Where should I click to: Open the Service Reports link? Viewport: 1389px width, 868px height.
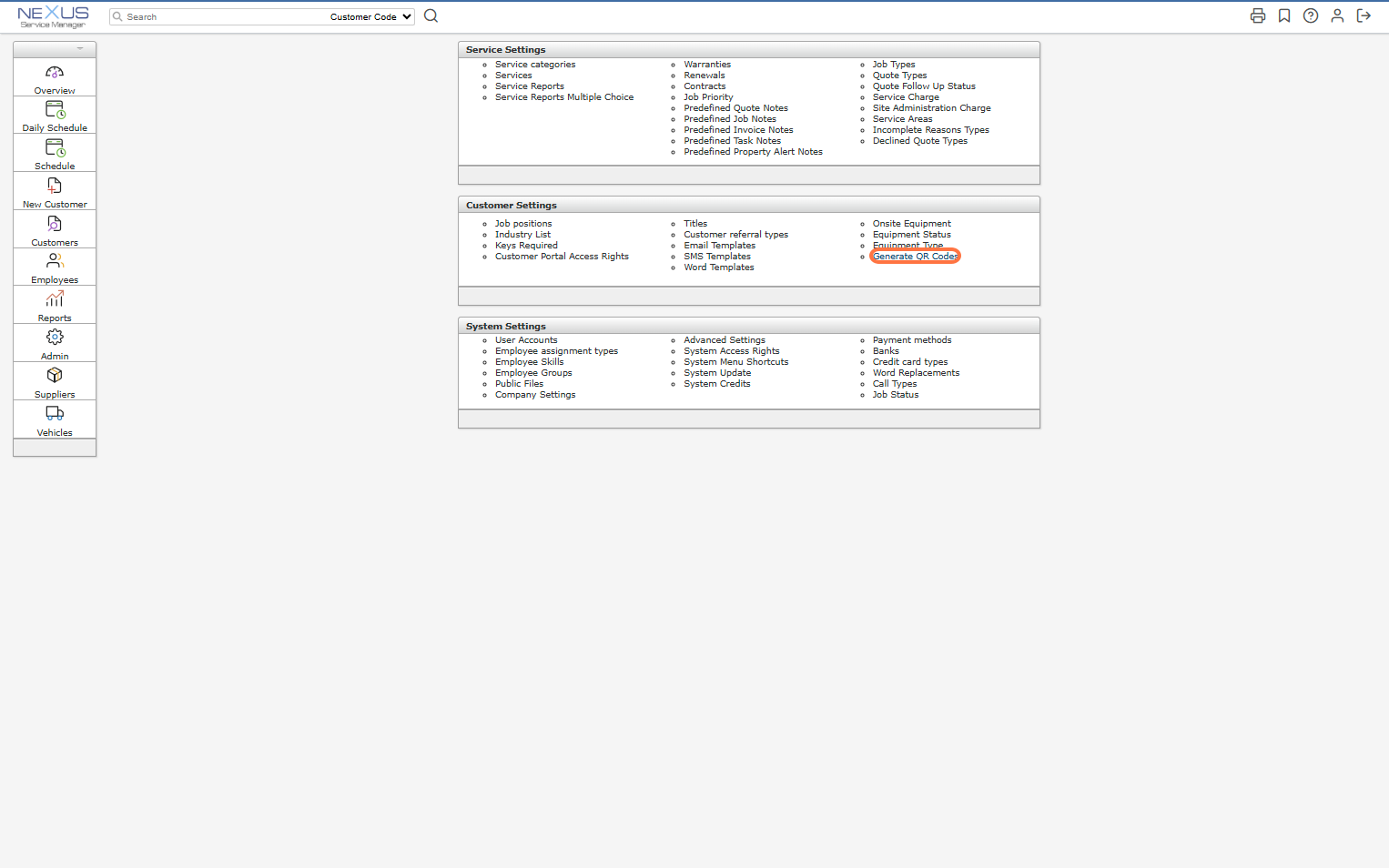point(530,86)
